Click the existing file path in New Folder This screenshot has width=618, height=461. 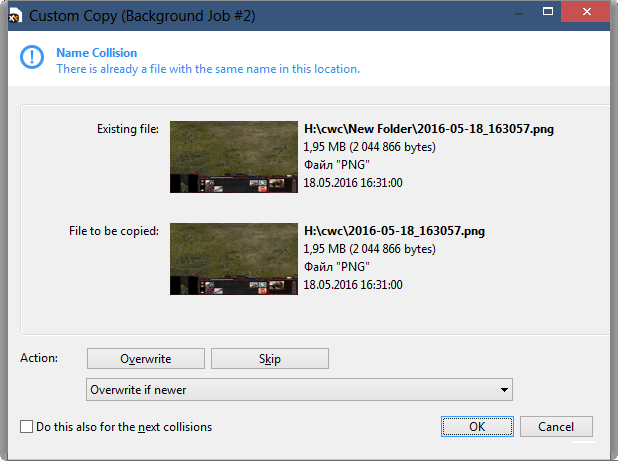click(x=430, y=129)
